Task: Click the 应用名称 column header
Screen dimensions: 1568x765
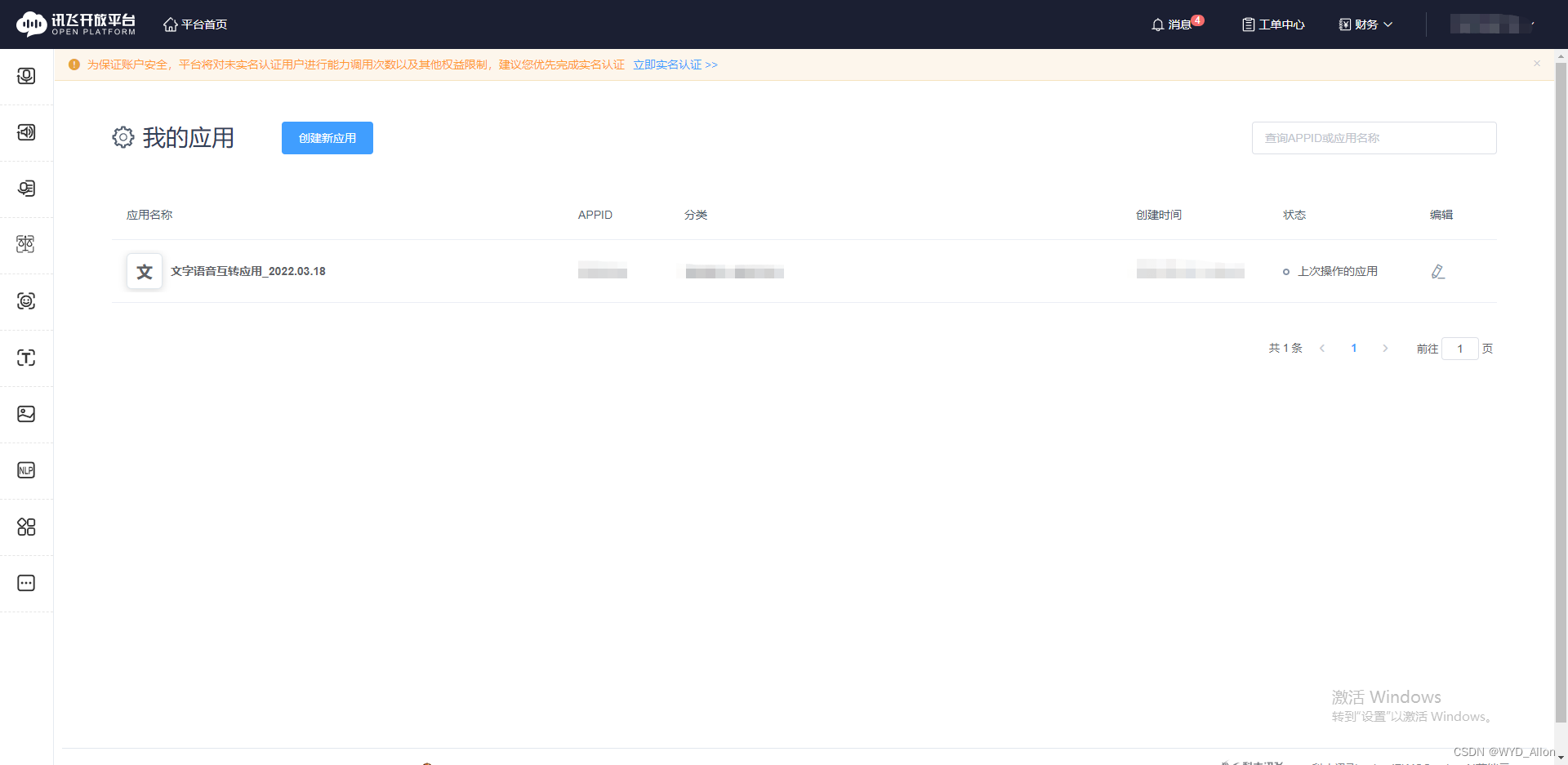Action: point(149,215)
